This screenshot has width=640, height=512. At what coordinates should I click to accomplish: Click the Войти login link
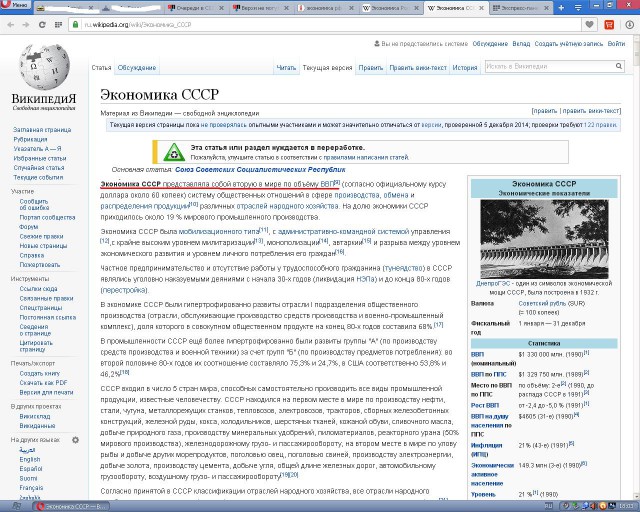(616, 44)
